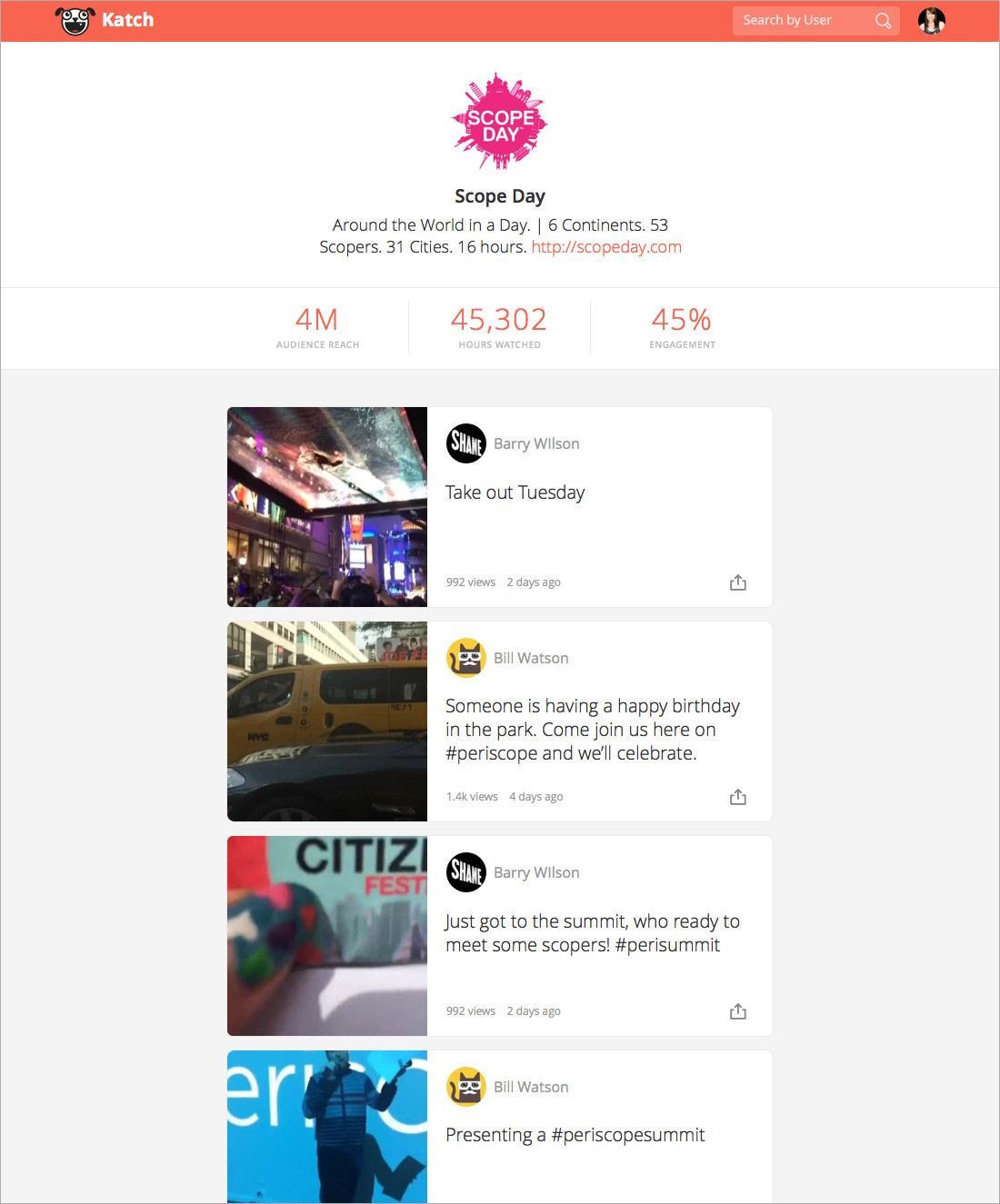Click the Katch brand name text
Screen dimensions: 1000x1204
pyautogui.click(x=128, y=20)
